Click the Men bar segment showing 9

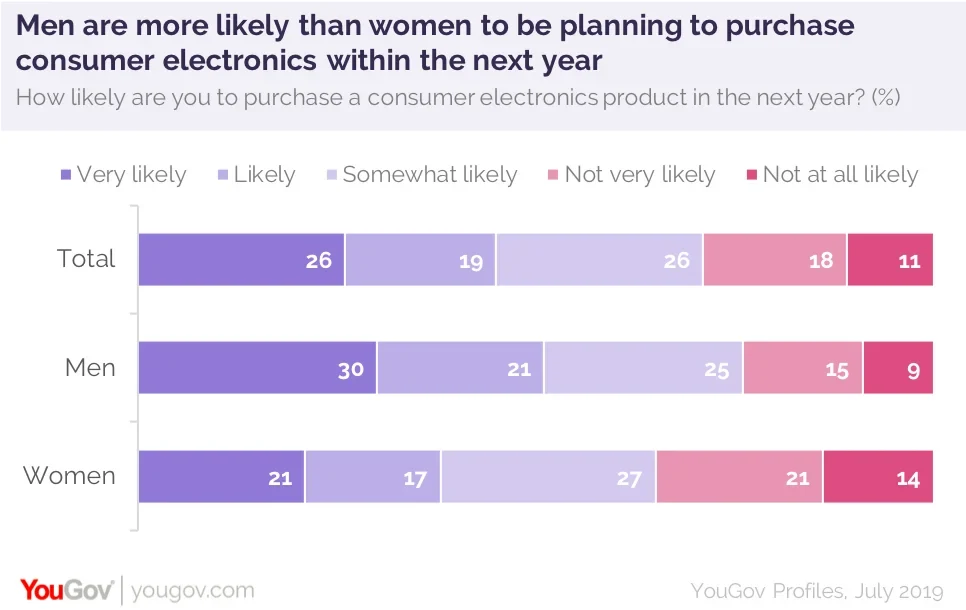(x=898, y=368)
